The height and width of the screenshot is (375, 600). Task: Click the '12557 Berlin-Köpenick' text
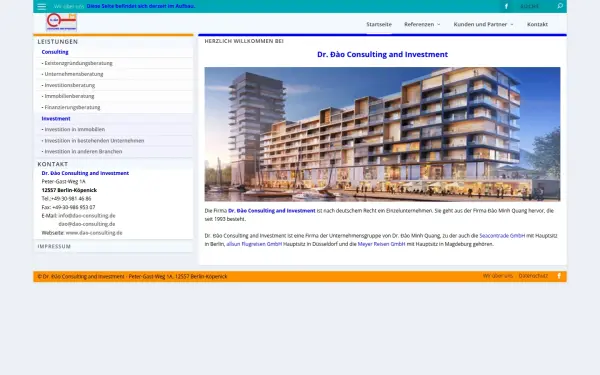coord(69,190)
